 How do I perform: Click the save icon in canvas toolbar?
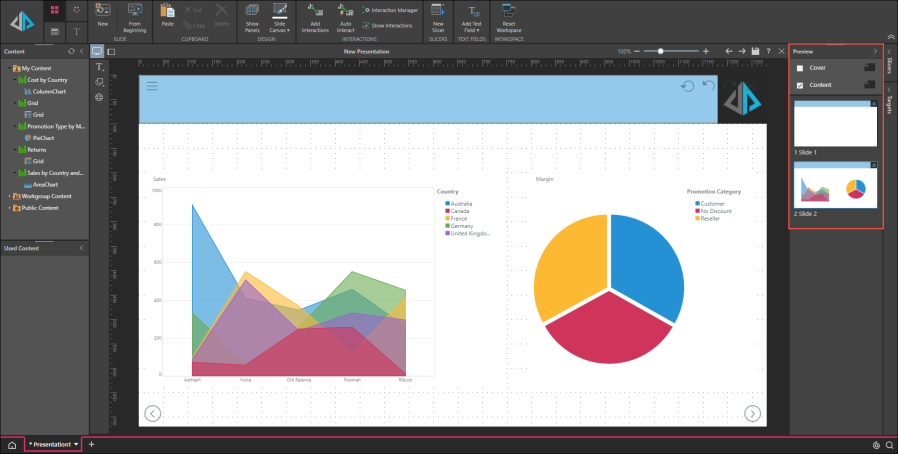(755, 50)
